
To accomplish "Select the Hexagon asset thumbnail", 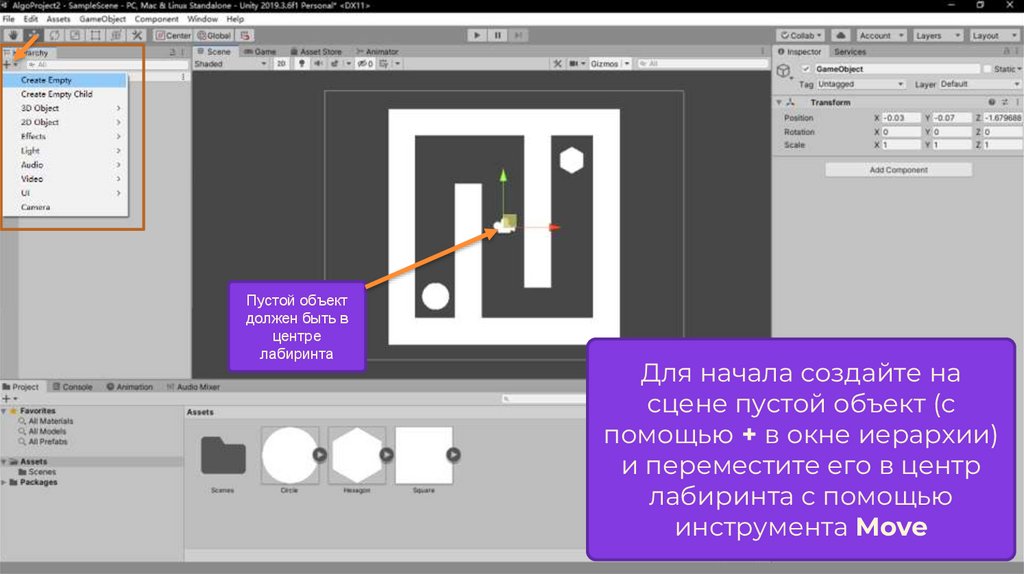I will (x=357, y=456).
